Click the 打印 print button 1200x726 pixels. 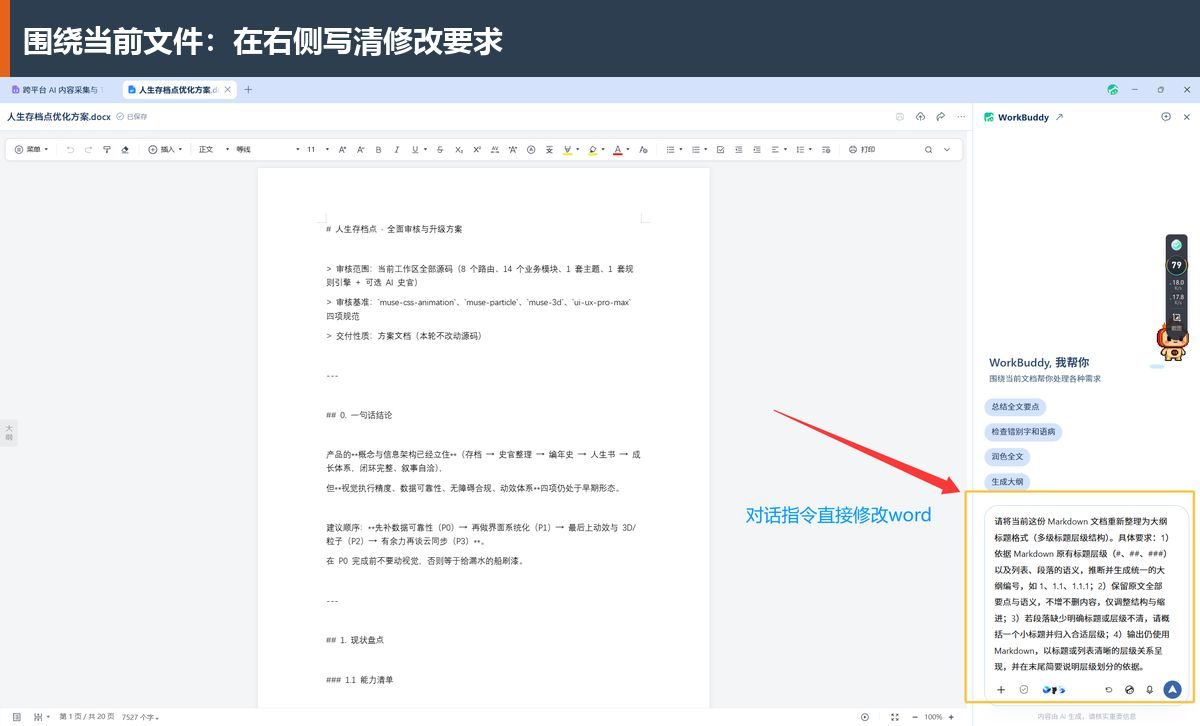coord(862,150)
